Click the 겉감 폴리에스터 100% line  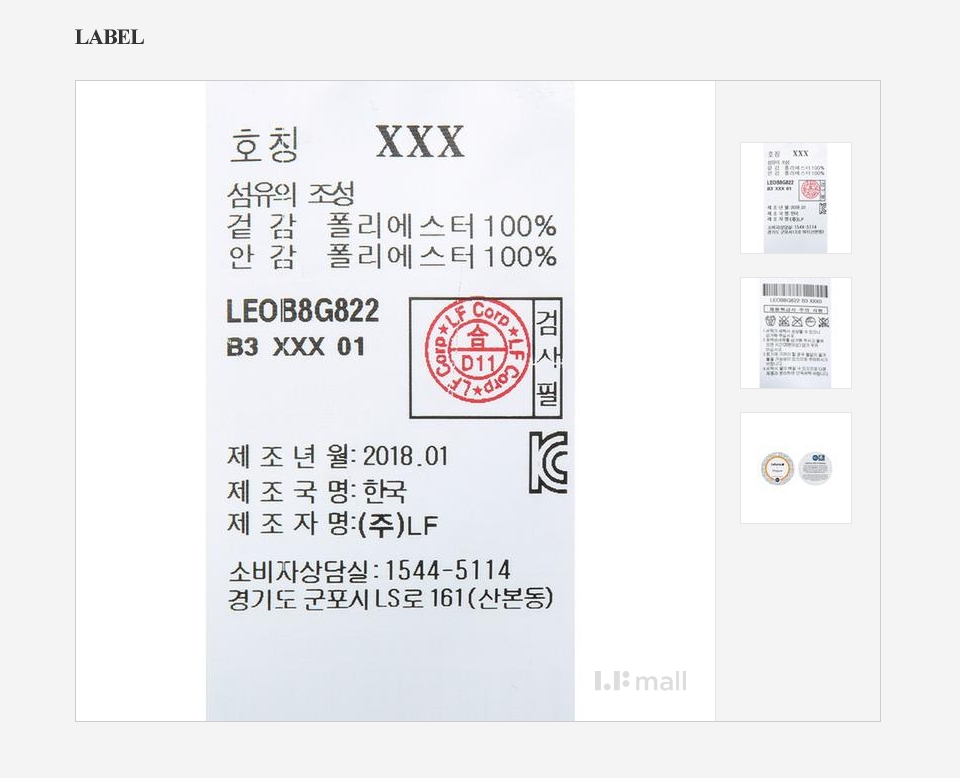[x=391, y=226]
